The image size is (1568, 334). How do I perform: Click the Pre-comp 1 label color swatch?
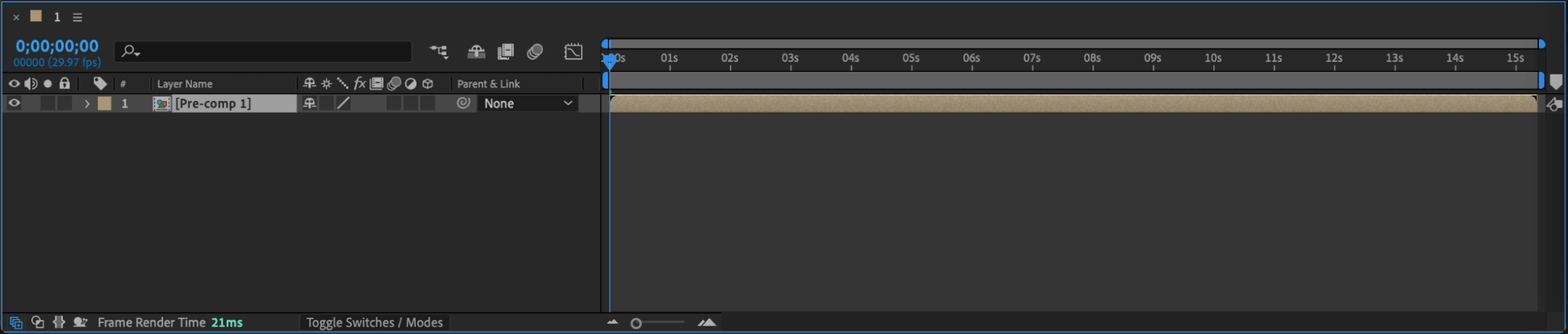tap(104, 103)
